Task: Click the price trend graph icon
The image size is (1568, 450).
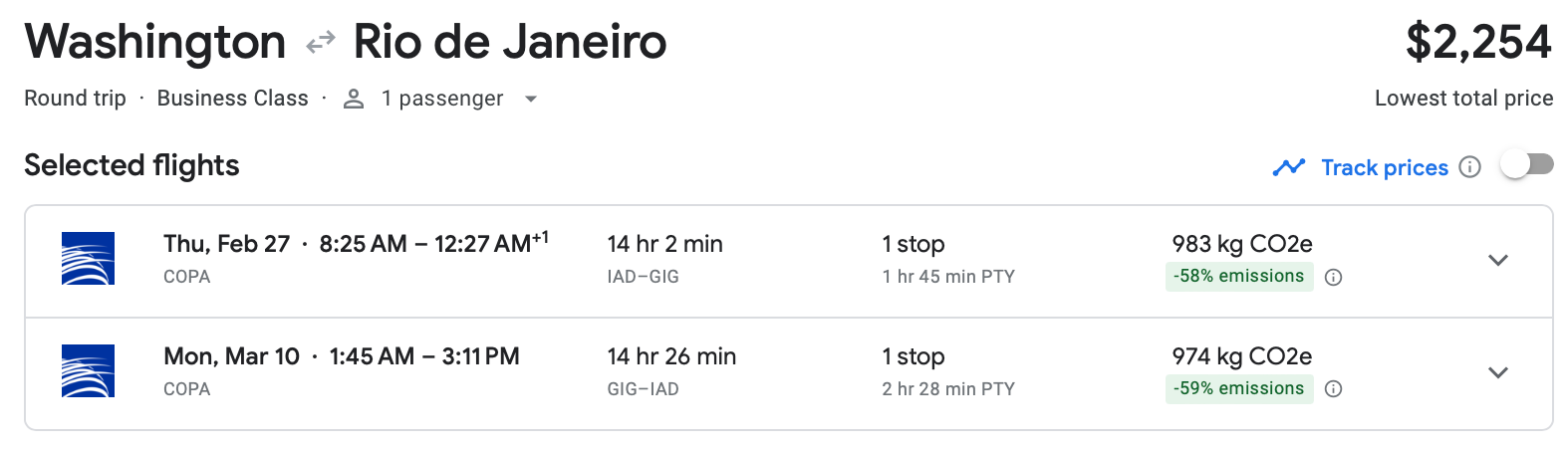Action: click(x=1288, y=167)
